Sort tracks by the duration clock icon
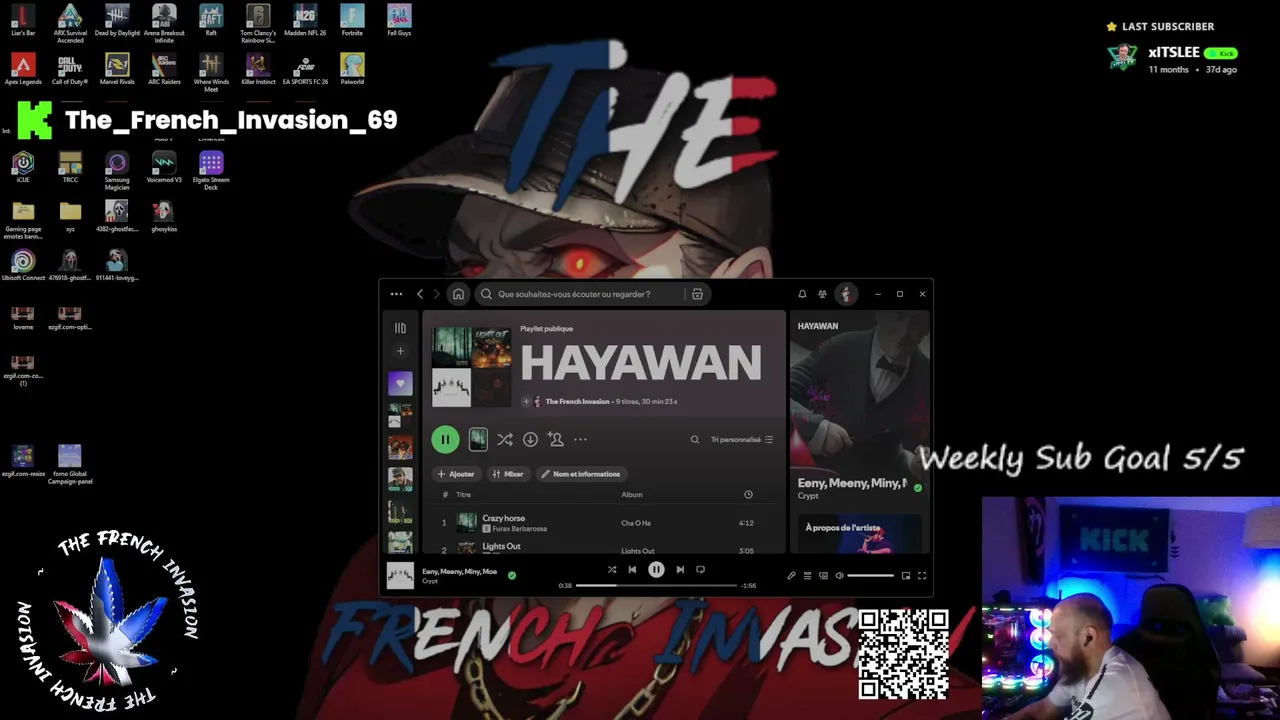Screen dimensions: 1280x720 click(748, 495)
